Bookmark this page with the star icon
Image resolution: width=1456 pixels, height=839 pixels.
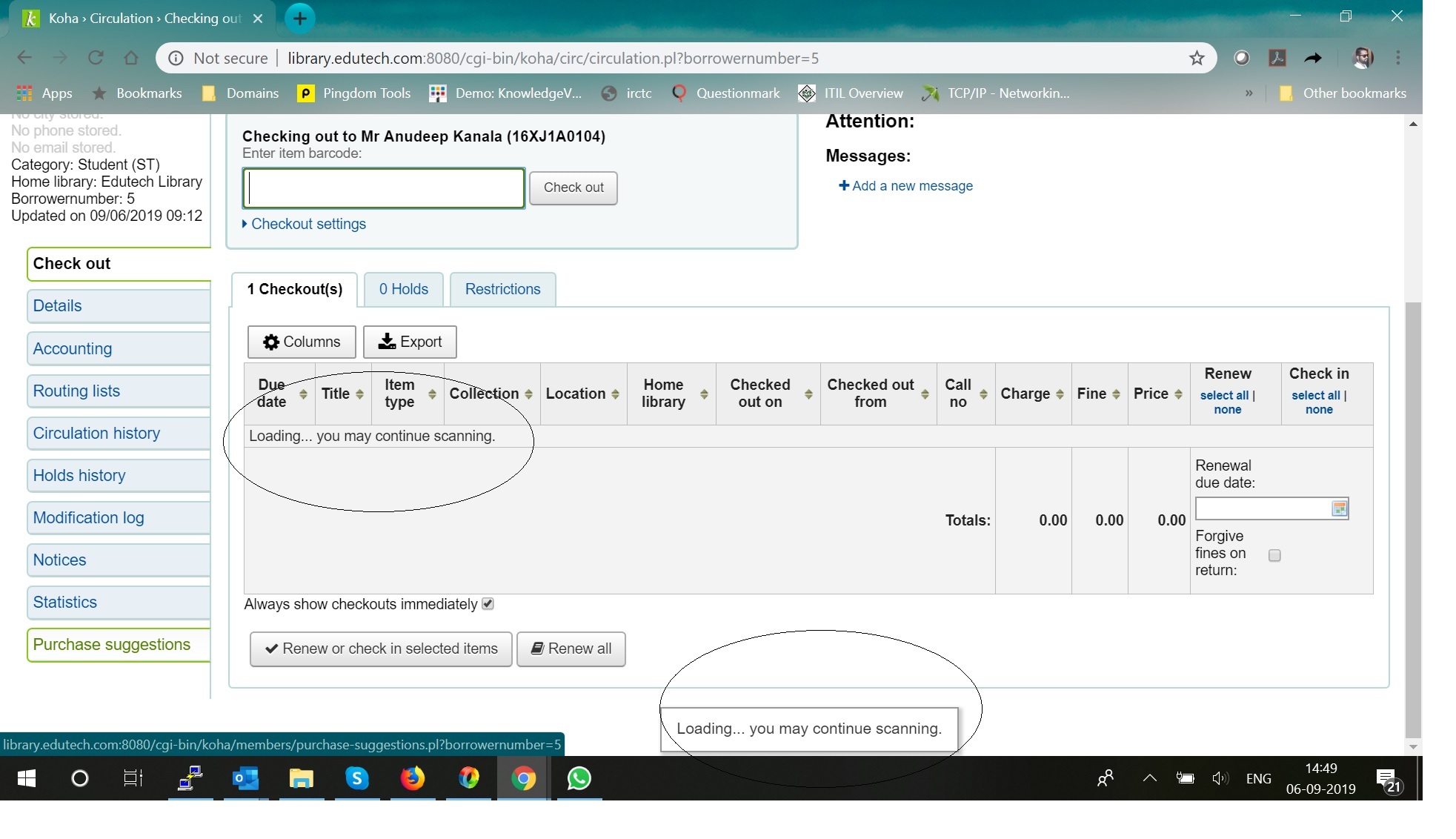click(1197, 58)
